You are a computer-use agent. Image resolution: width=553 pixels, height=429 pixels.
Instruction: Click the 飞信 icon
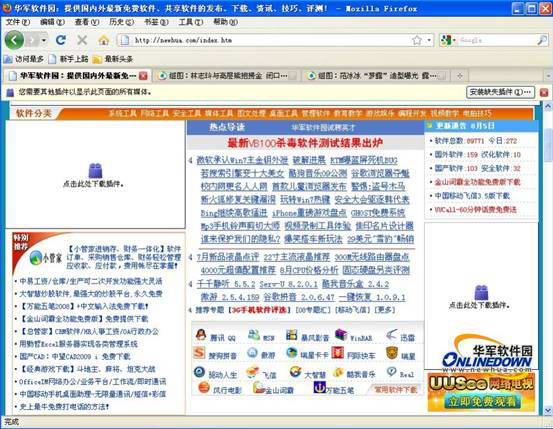[x=253, y=372]
